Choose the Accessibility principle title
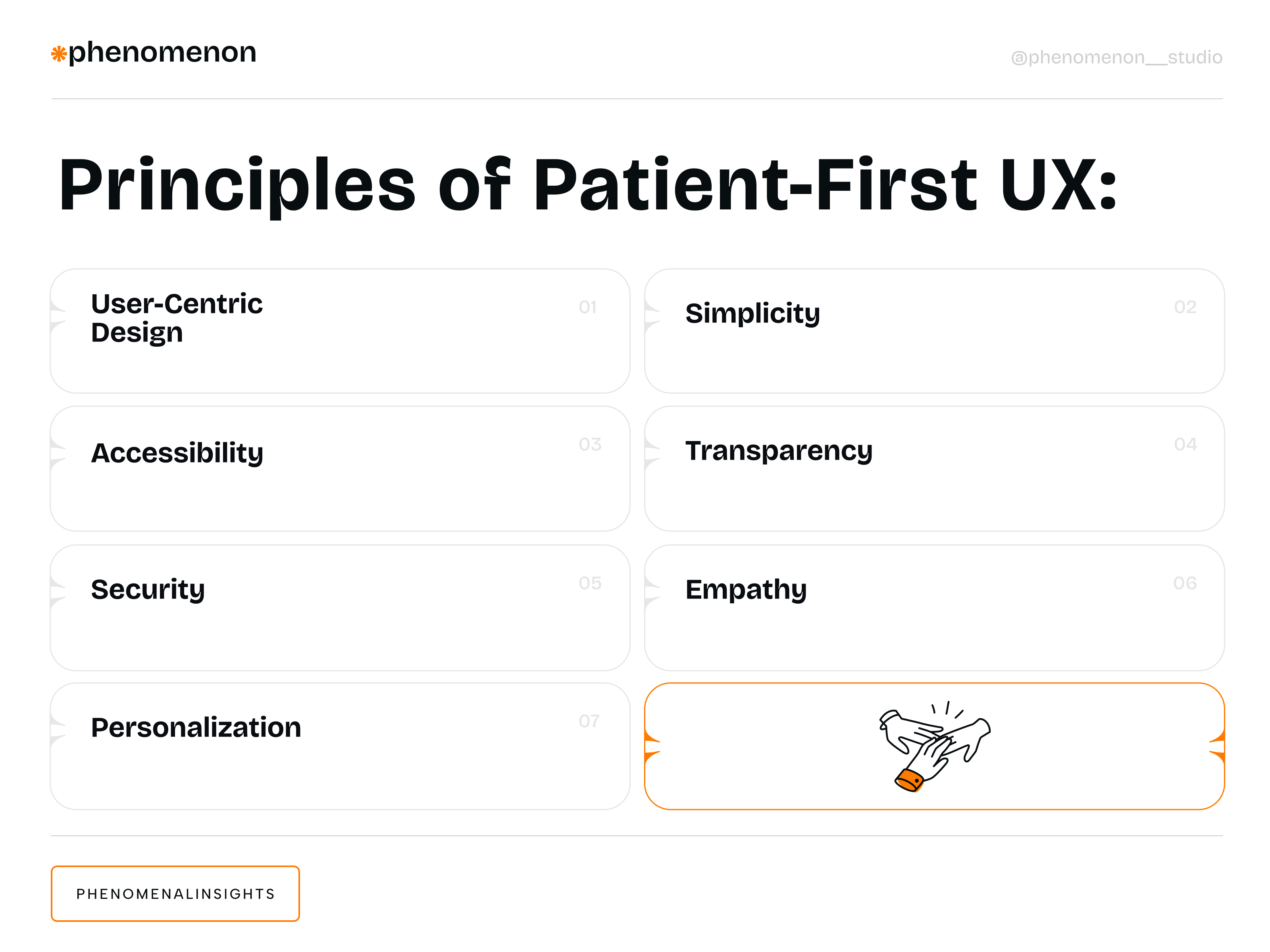The image size is (1270, 952). click(x=177, y=453)
